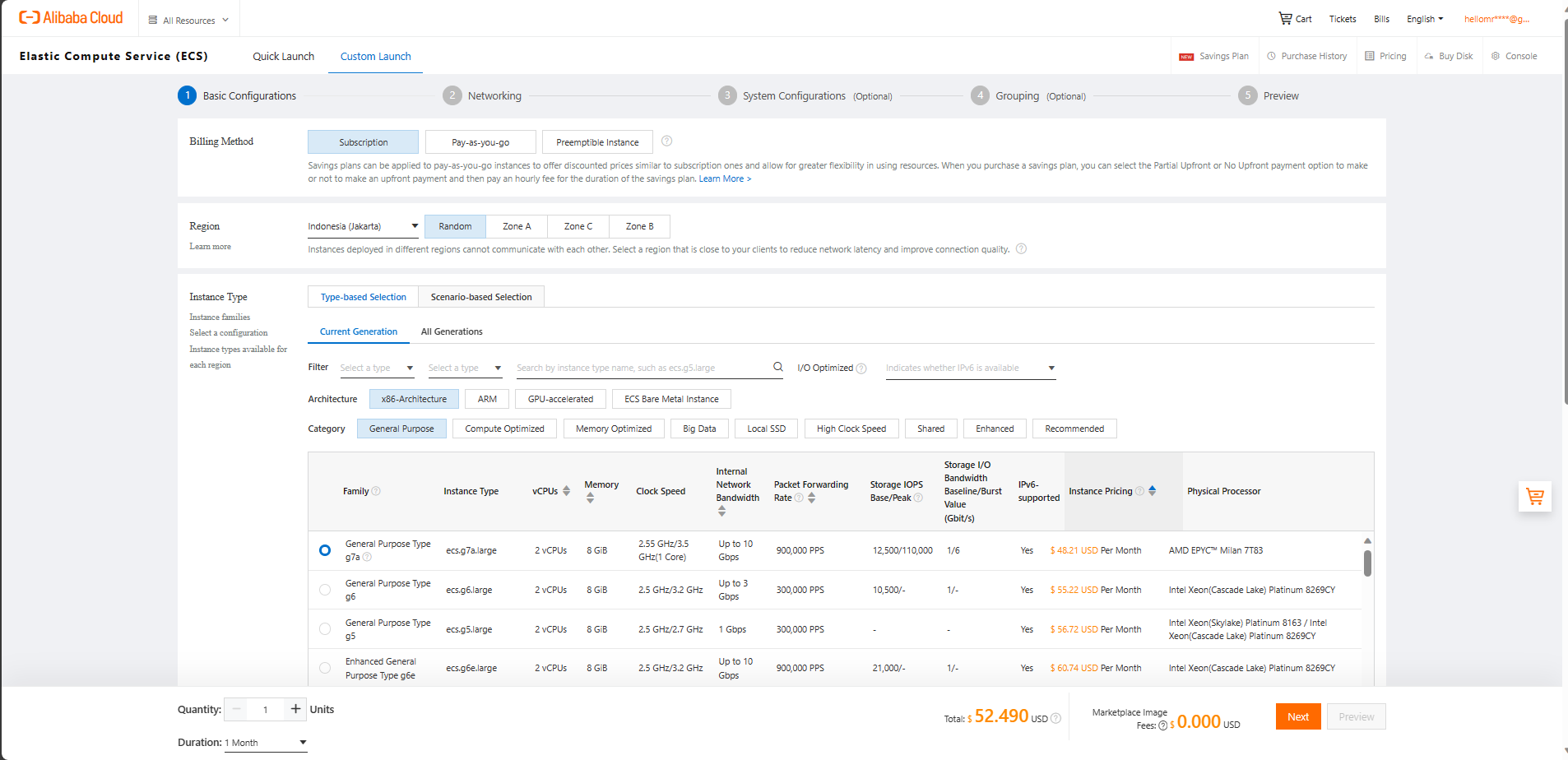
Task: Open Duration 1 Month dropdown
Action: click(266, 743)
